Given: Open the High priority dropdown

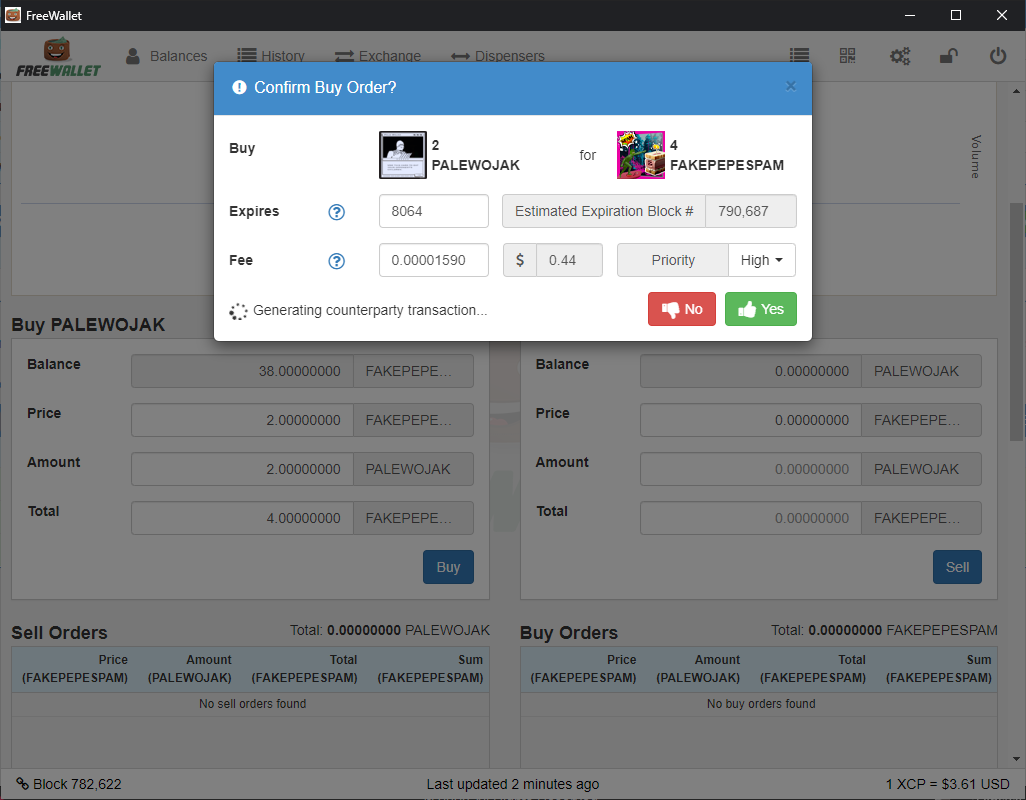Looking at the screenshot, I should [762, 260].
